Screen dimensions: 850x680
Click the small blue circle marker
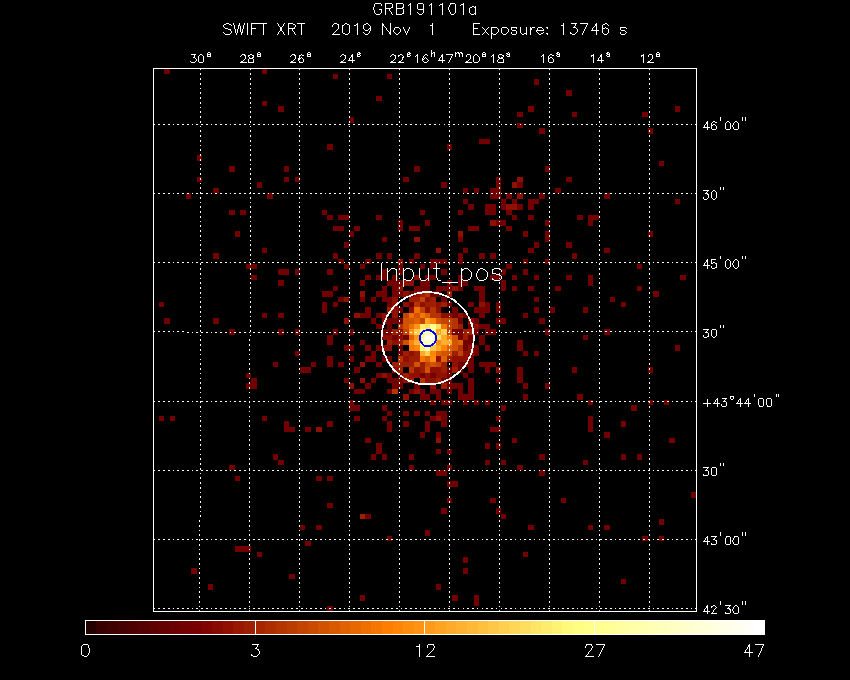pos(428,338)
